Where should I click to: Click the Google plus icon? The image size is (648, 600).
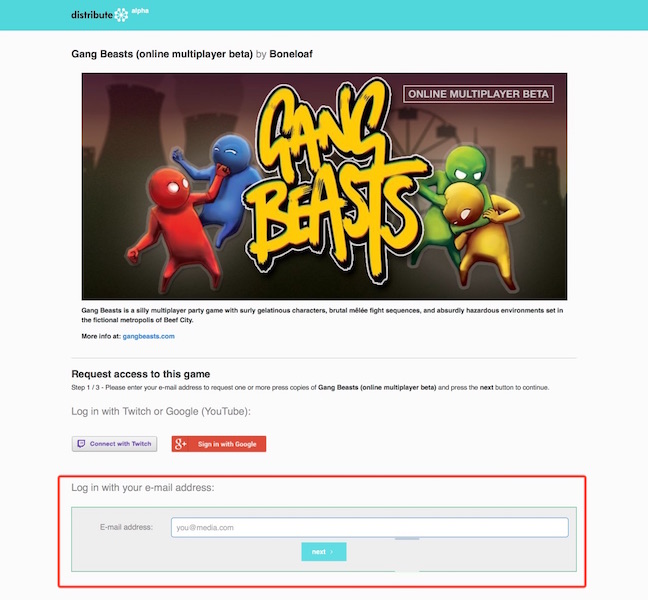coord(180,444)
